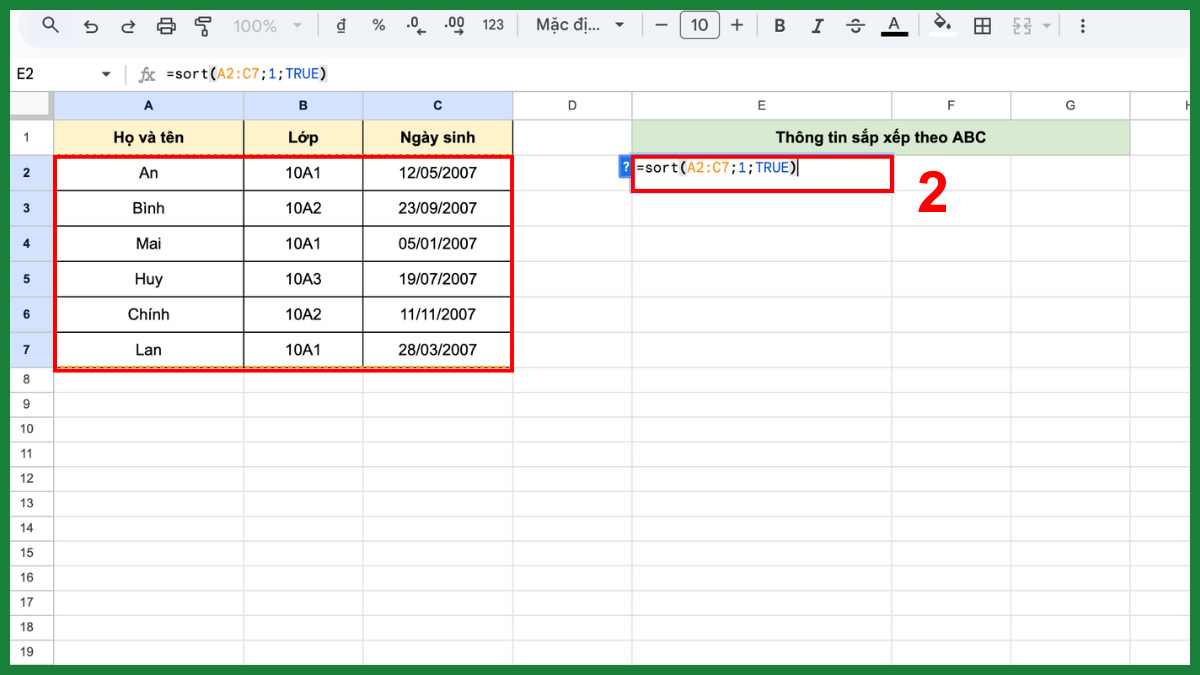Toggle strikethrough formatting
1200x675 pixels.
pos(855,25)
